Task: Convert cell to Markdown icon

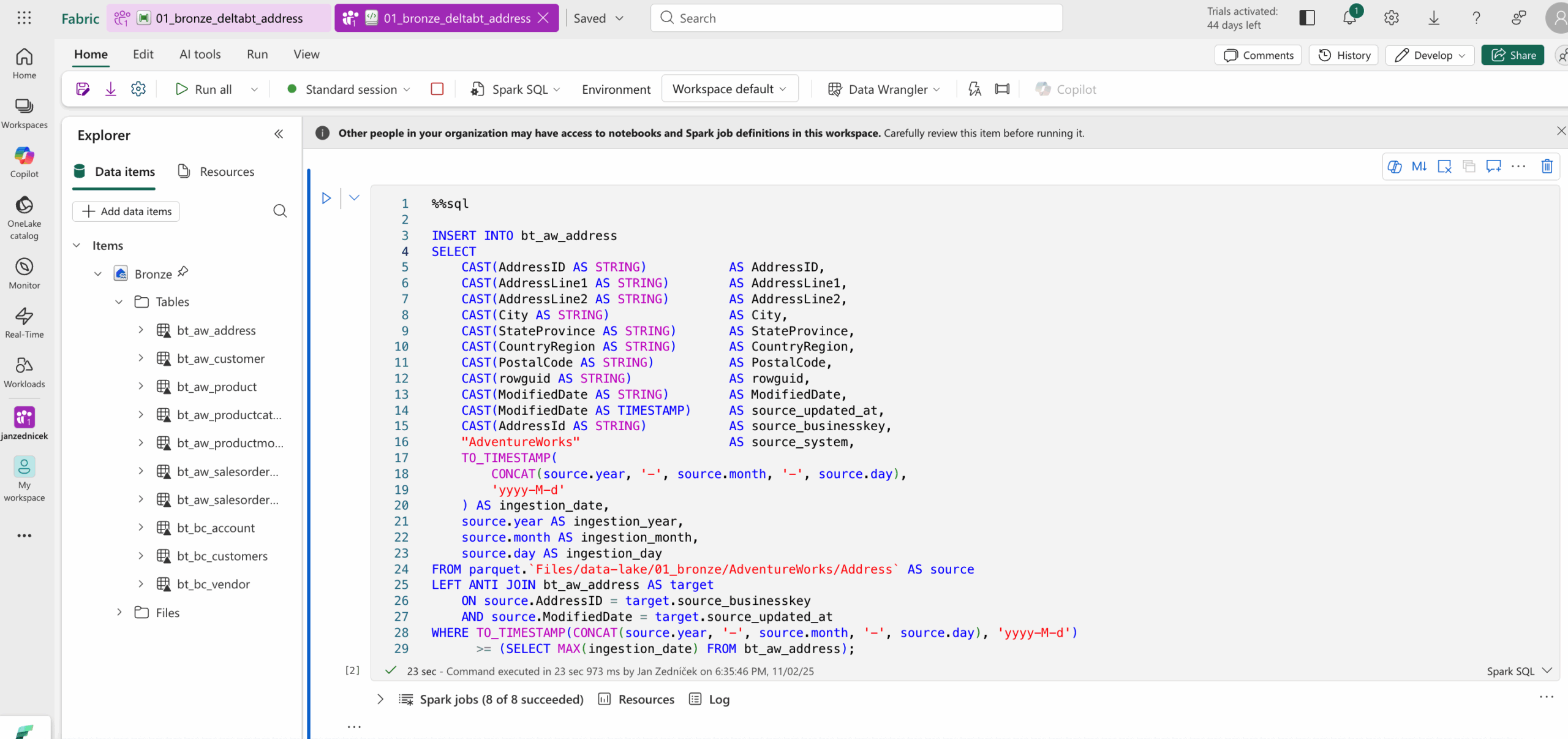Action: point(1419,166)
